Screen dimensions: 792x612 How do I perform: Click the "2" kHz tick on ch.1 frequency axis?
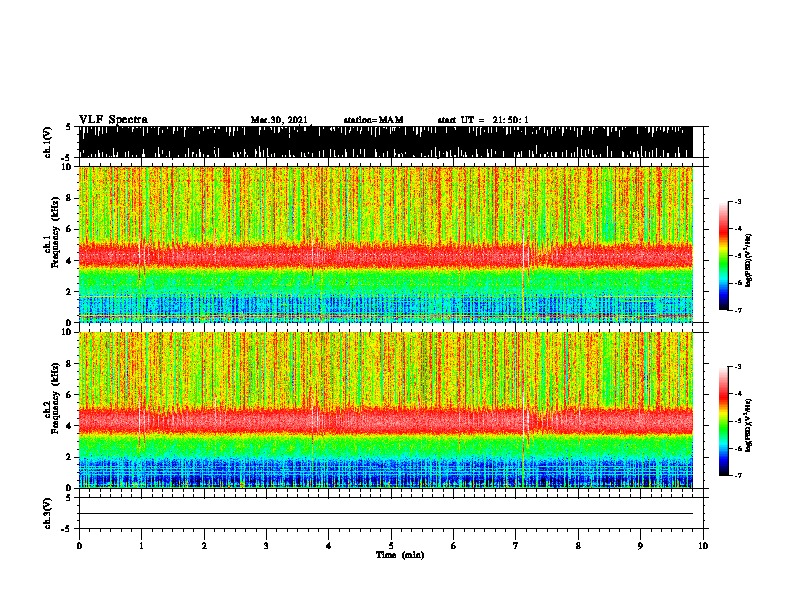click(70, 292)
